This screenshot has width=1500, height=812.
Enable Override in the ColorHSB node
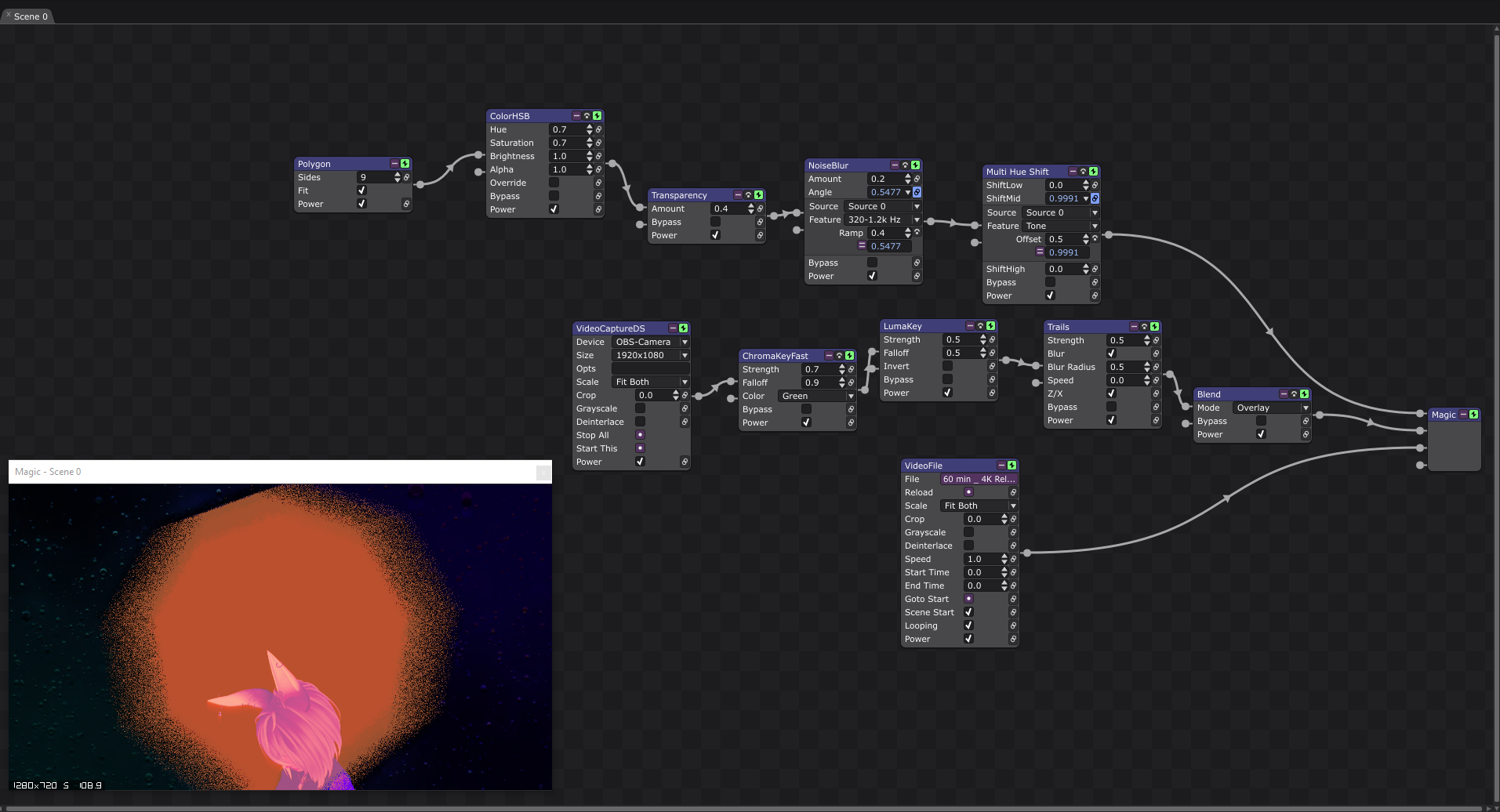coord(554,183)
